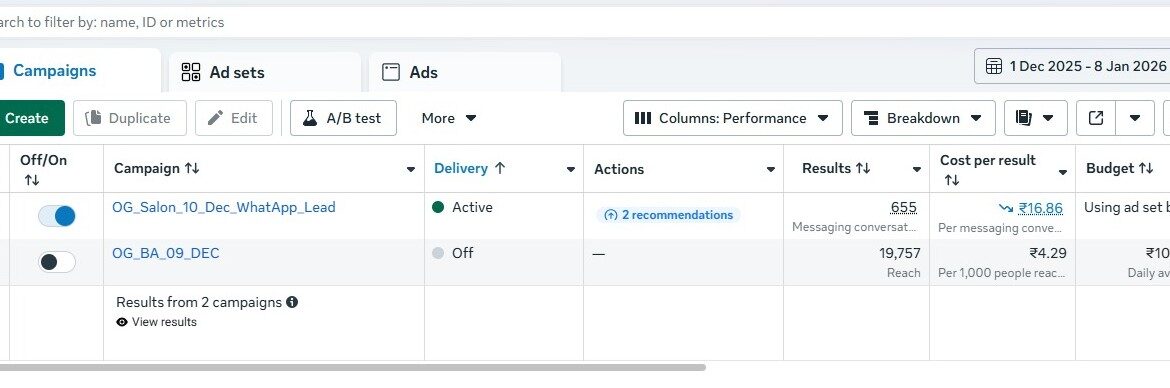Sort by Results column arrows
The width and height of the screenshot is (1170, 388).
tap(863, 169)
